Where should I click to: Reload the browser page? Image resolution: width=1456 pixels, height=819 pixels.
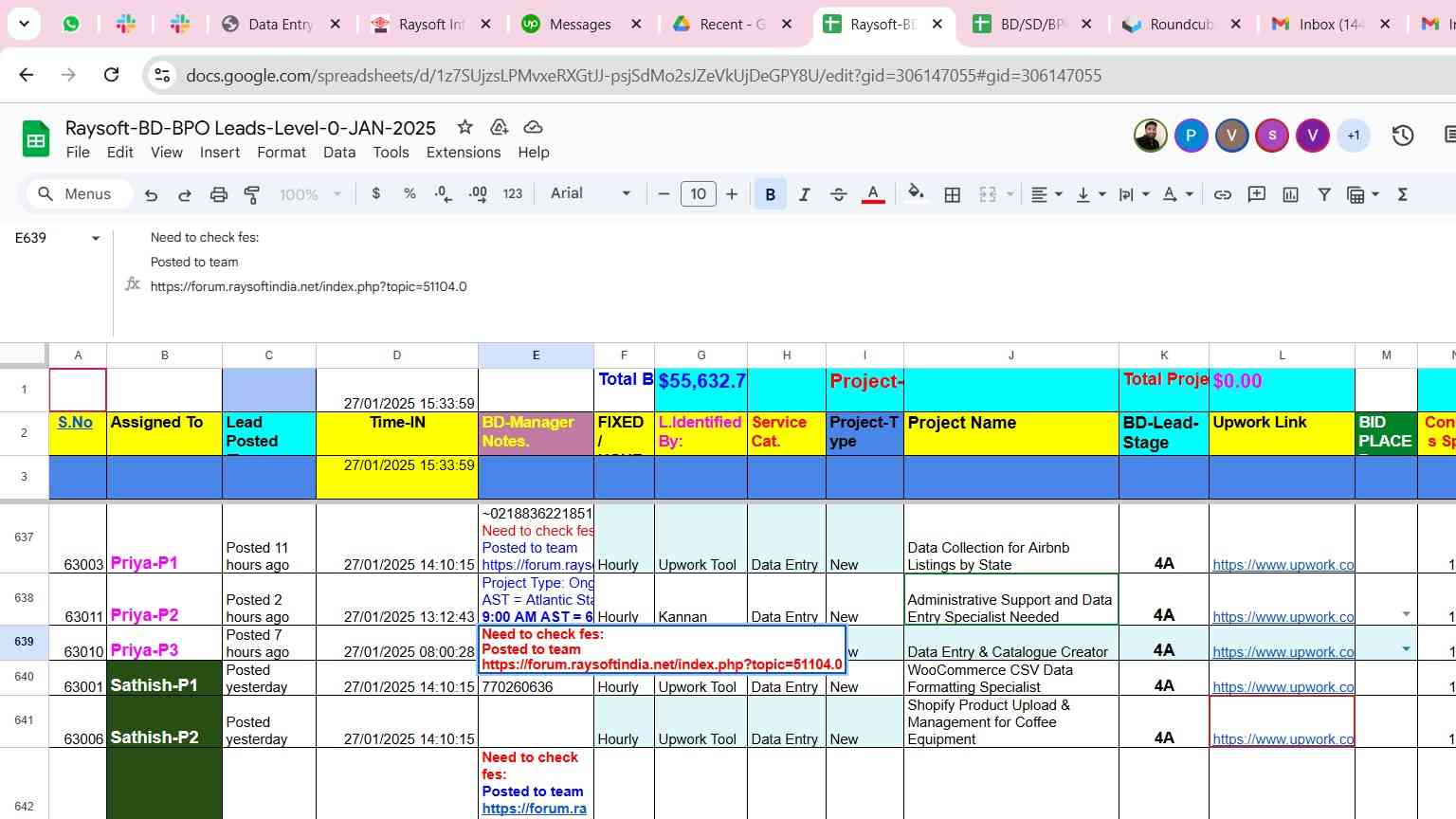point(111,75)
